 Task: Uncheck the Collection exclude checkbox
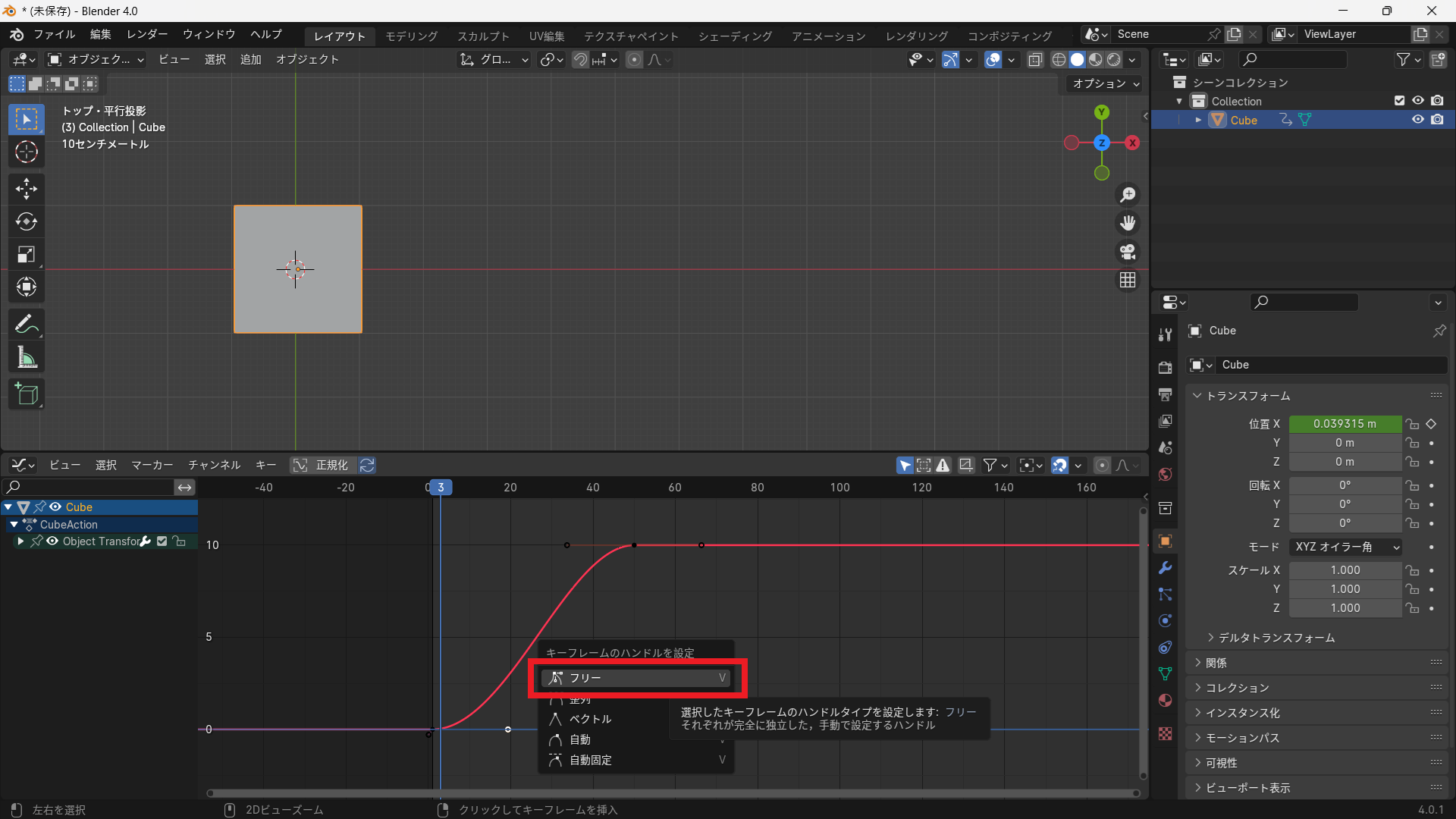click(x=1399, y=101)
